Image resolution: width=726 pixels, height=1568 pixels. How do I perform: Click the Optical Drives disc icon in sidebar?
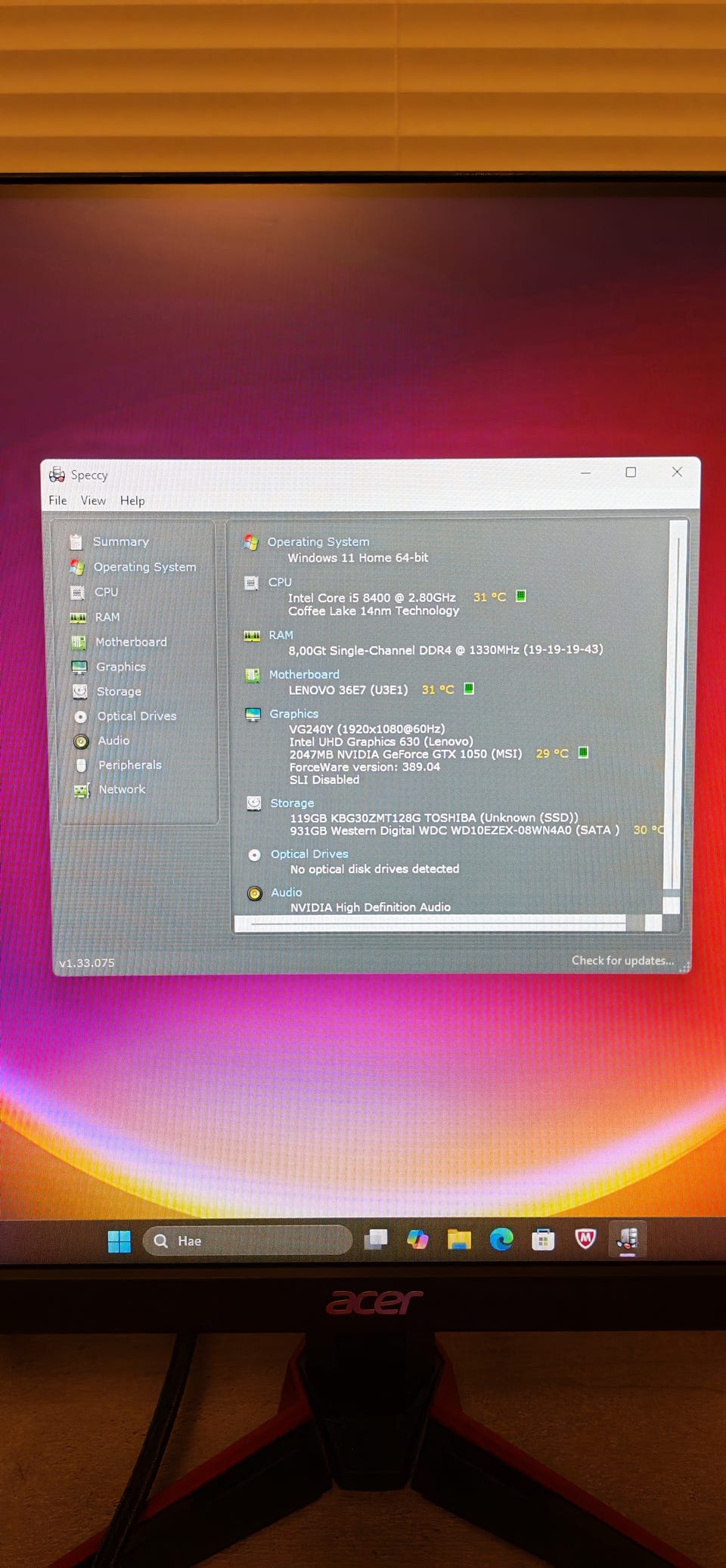tap(81, 717)
